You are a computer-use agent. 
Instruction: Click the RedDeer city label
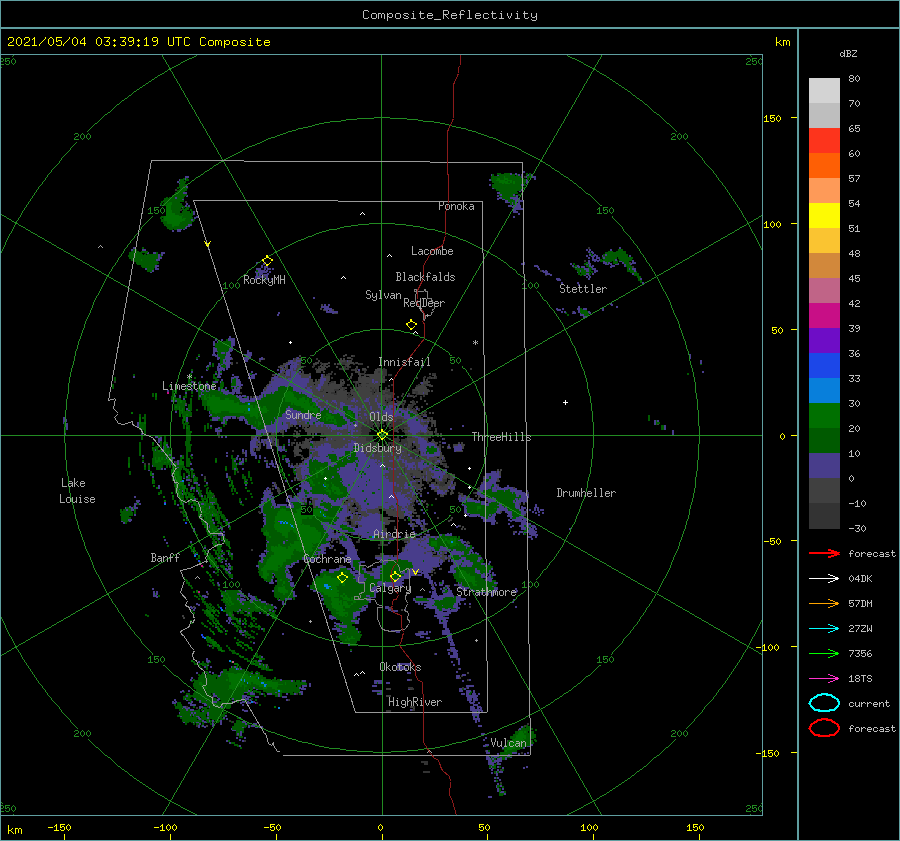click(424, 303)
